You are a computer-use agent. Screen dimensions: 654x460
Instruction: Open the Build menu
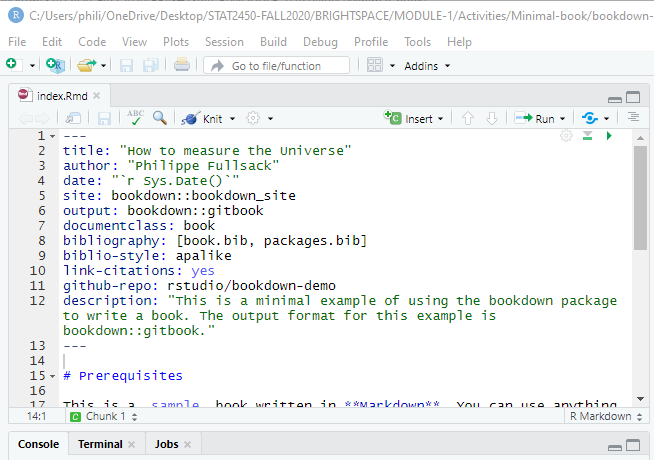click(273, 42)
